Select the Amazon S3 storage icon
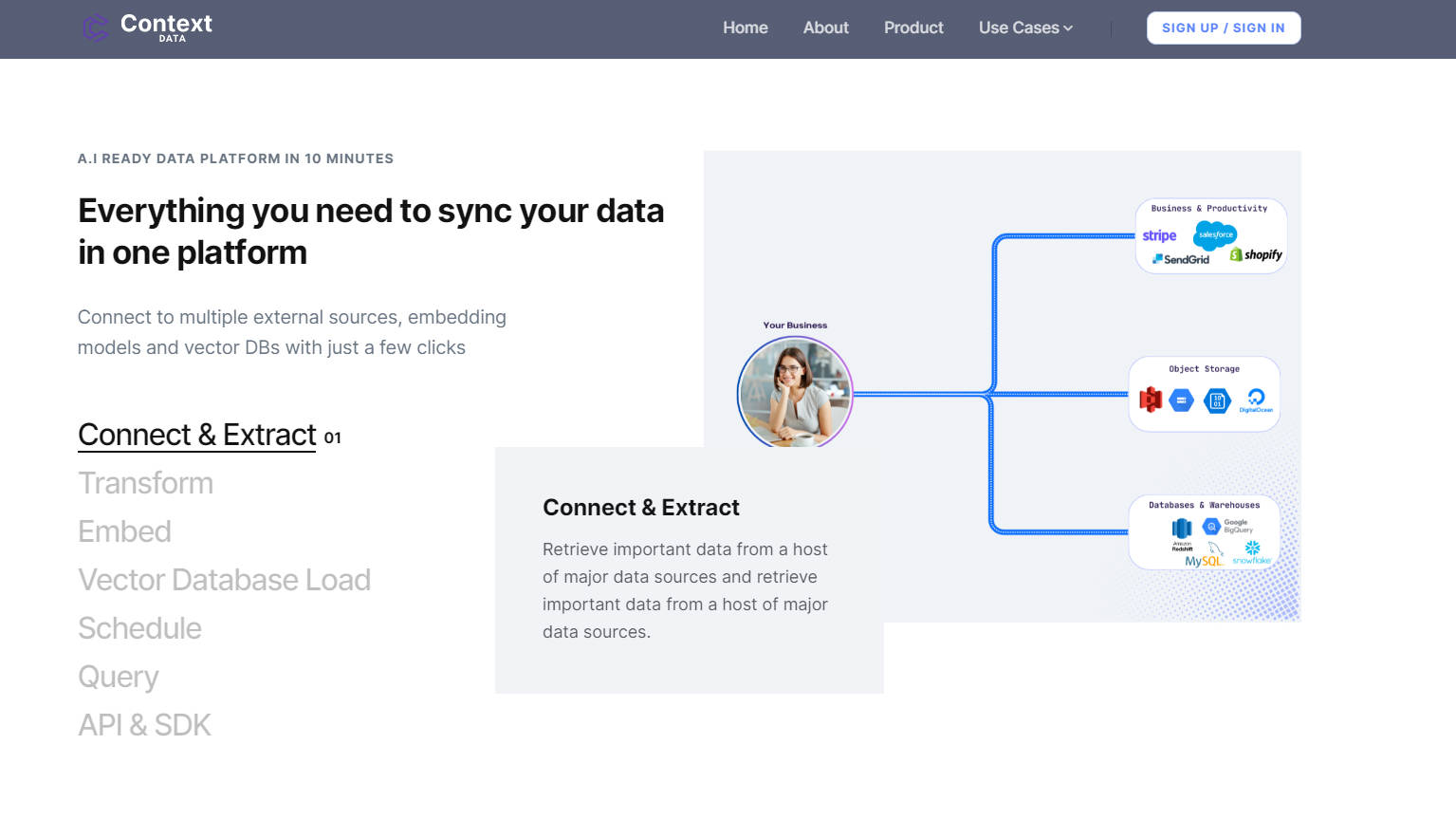The image size is (1456, 819). [x=1151, y=399]
